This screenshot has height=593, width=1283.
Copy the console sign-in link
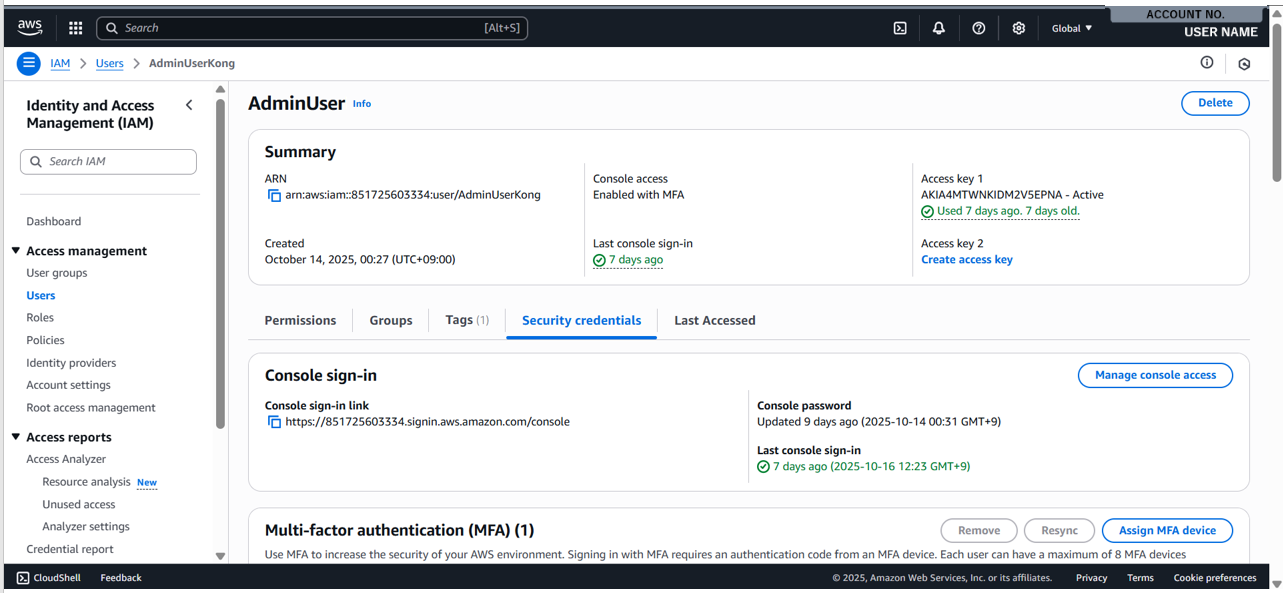tap(274, 422)
